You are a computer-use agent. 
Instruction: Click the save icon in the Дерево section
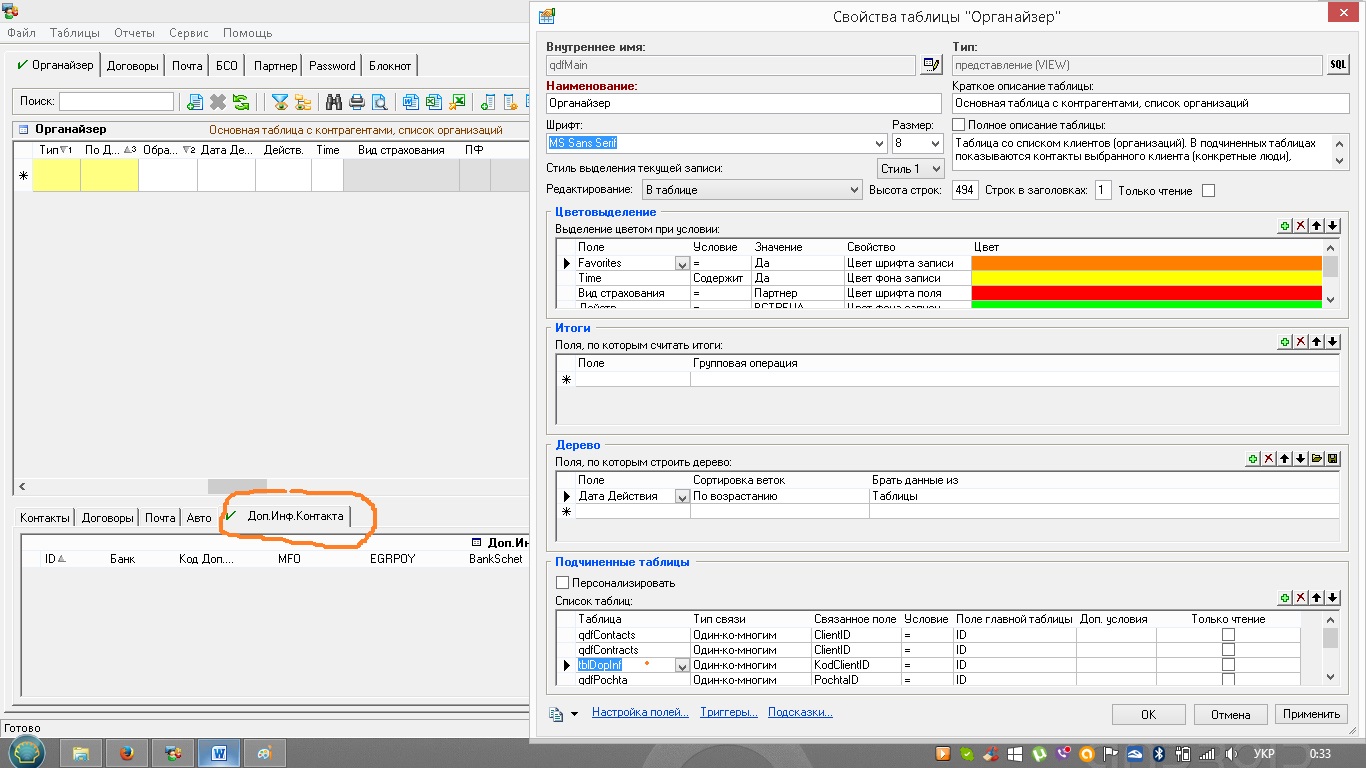pyautogui.click(x=1332, y=459)
